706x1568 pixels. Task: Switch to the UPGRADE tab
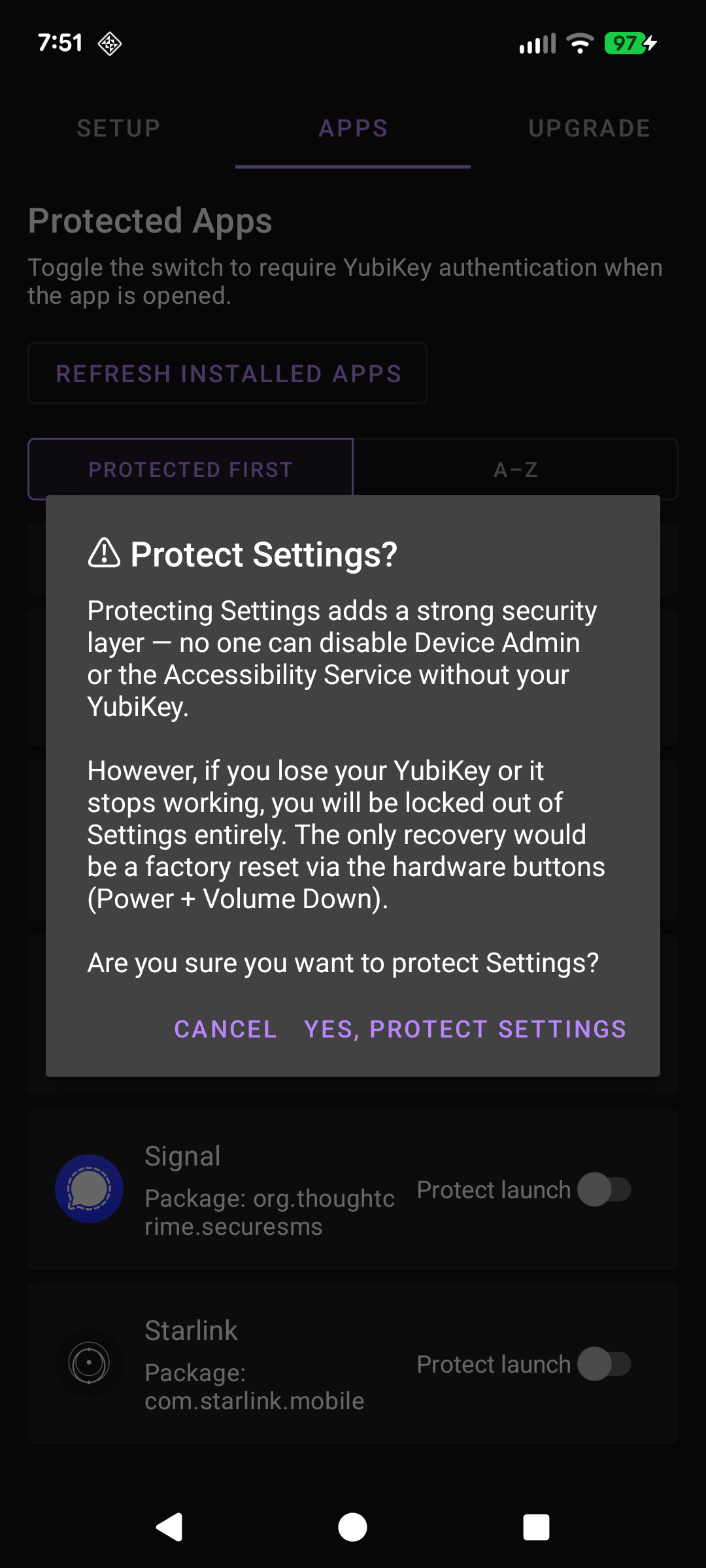pos(589,127)
